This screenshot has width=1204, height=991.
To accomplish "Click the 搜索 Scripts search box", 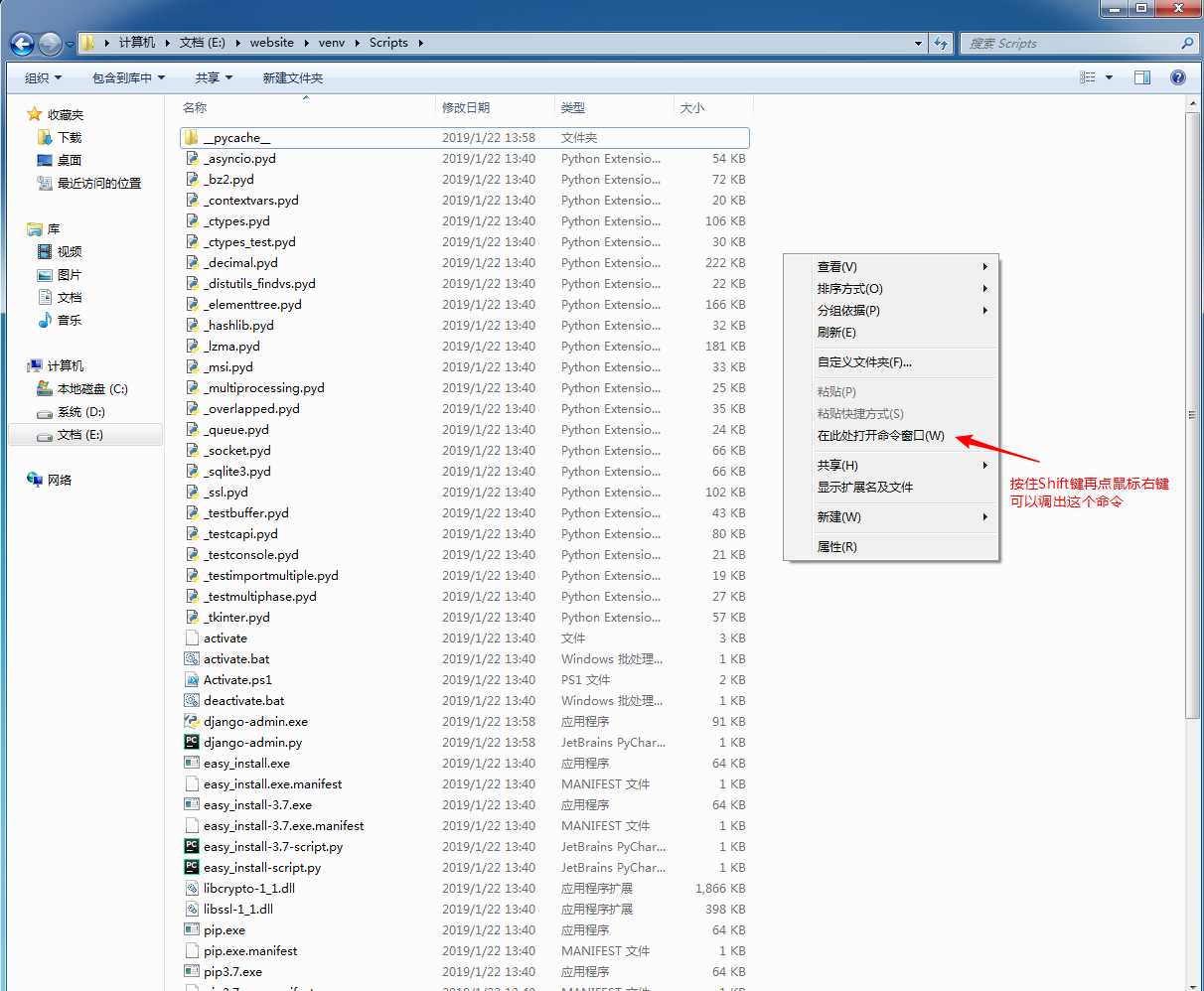I will coord(1068,44).
